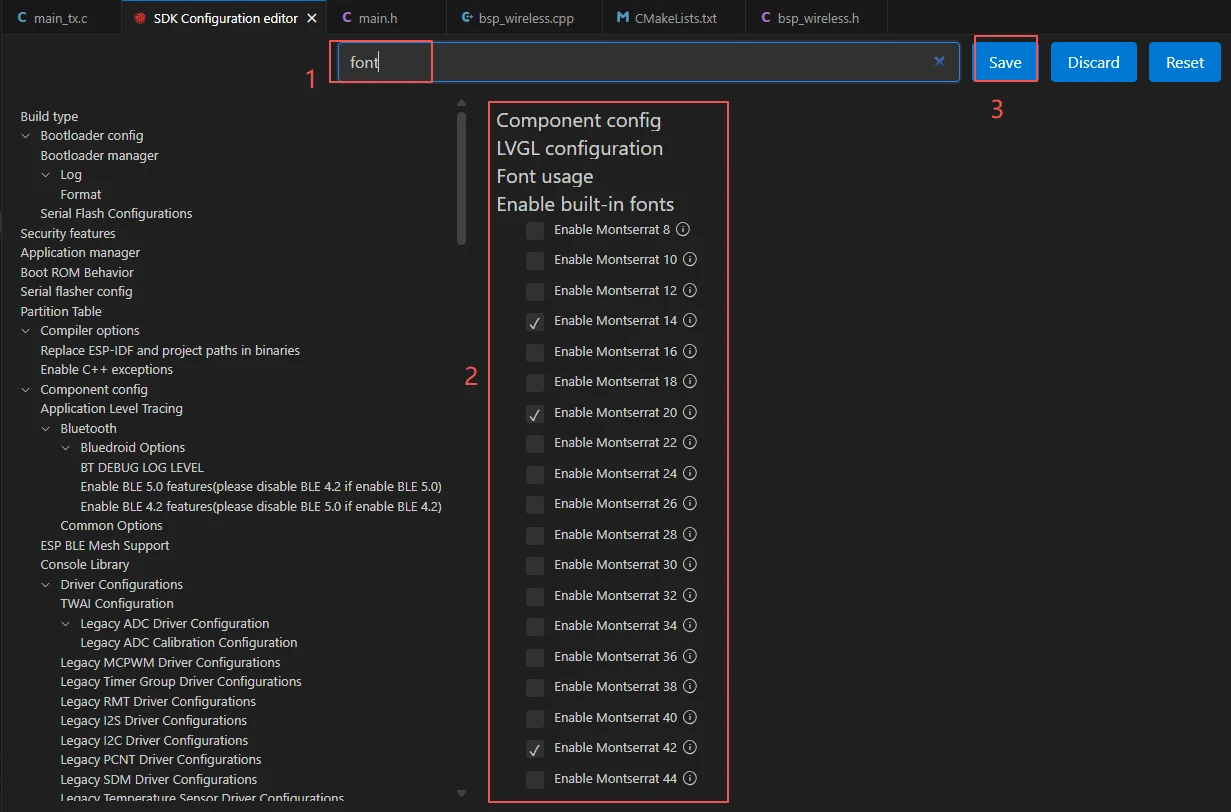Collapse the Compiler options section

point(26,331)
